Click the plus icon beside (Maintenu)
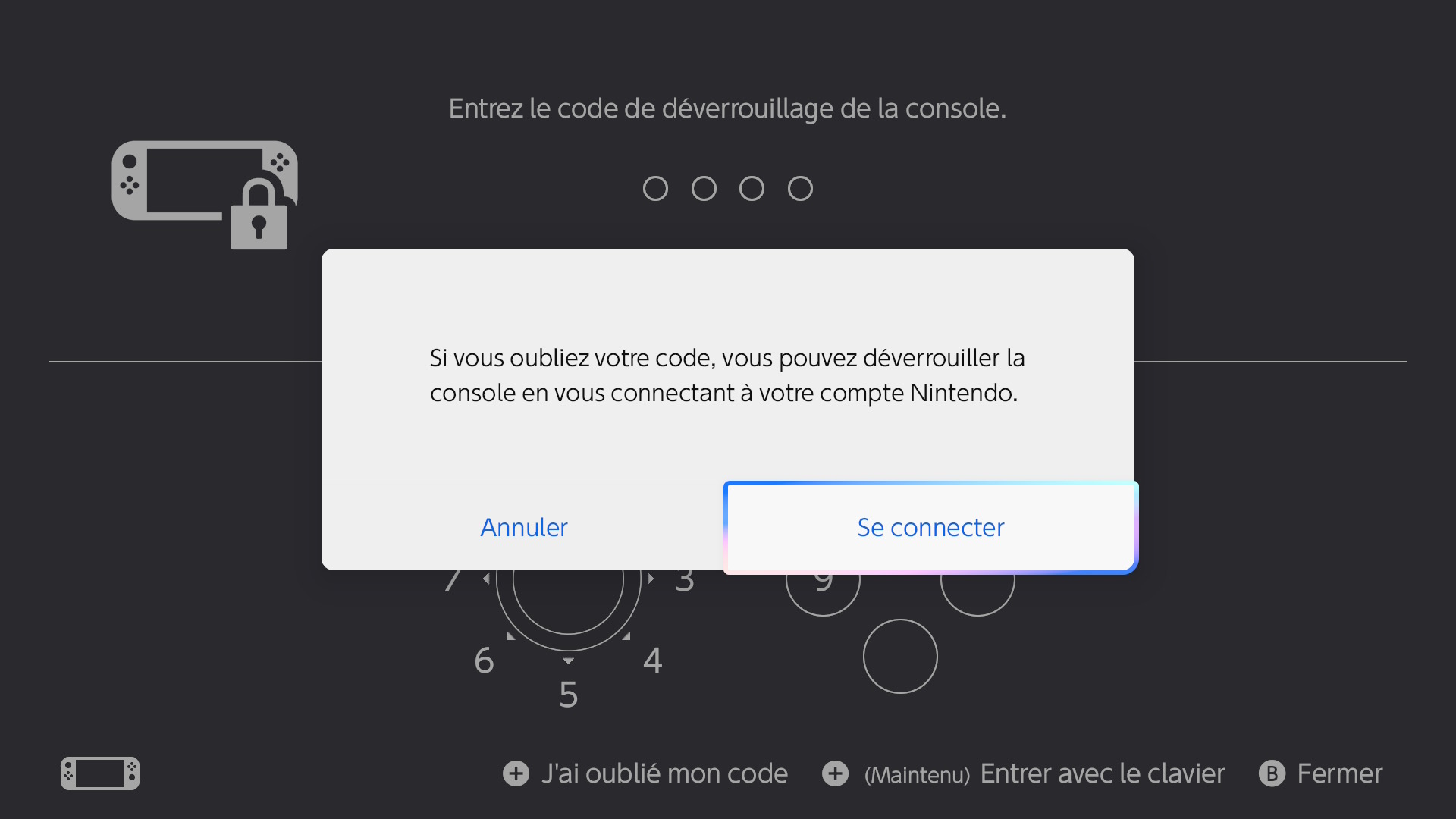 tap(835, 773)
